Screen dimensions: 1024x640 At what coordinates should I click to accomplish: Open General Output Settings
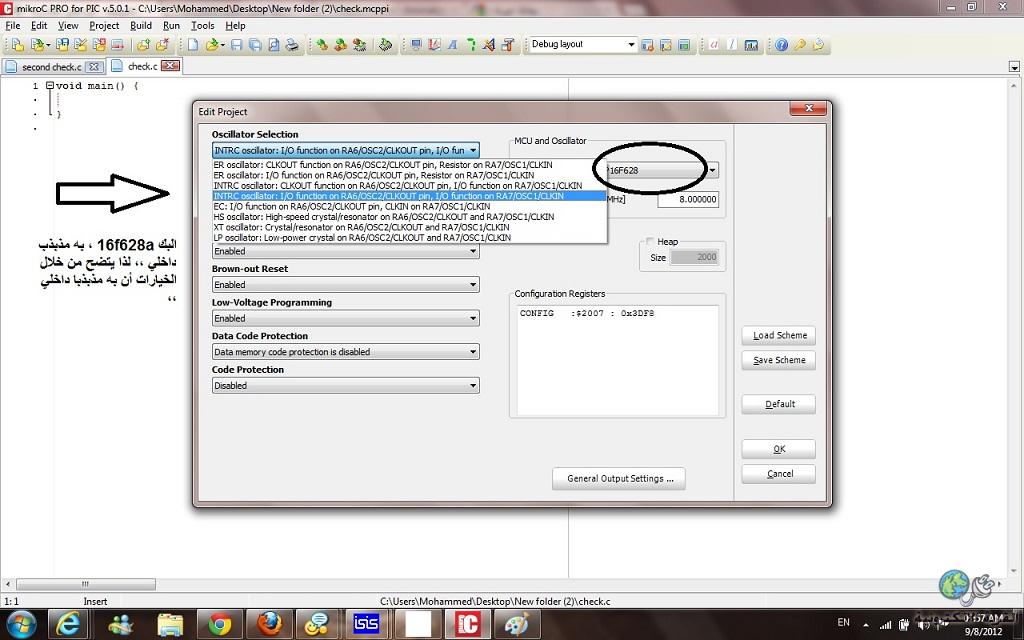[x=619, y=479]
